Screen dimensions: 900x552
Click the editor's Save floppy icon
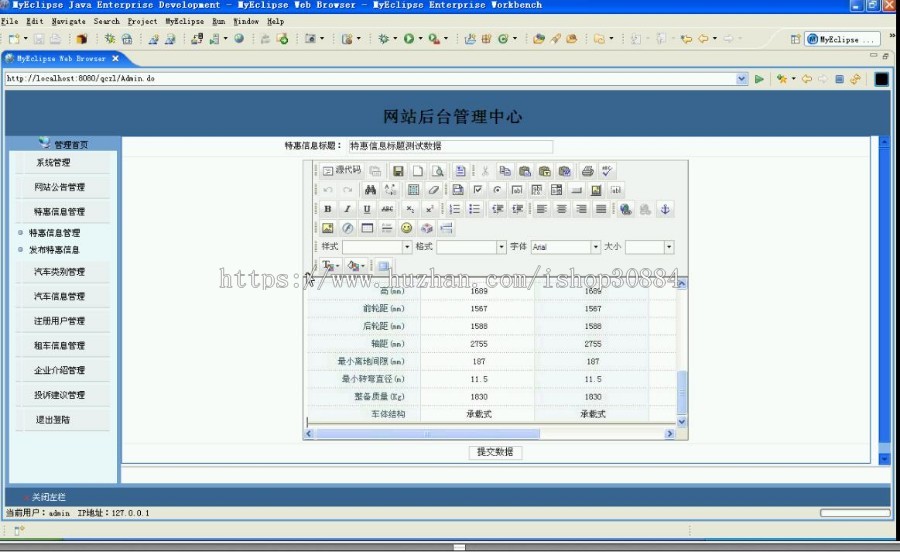(x=398, y=170)
